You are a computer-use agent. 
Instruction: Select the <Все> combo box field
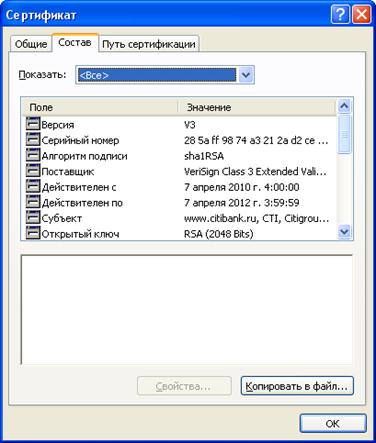pos(165,75)
